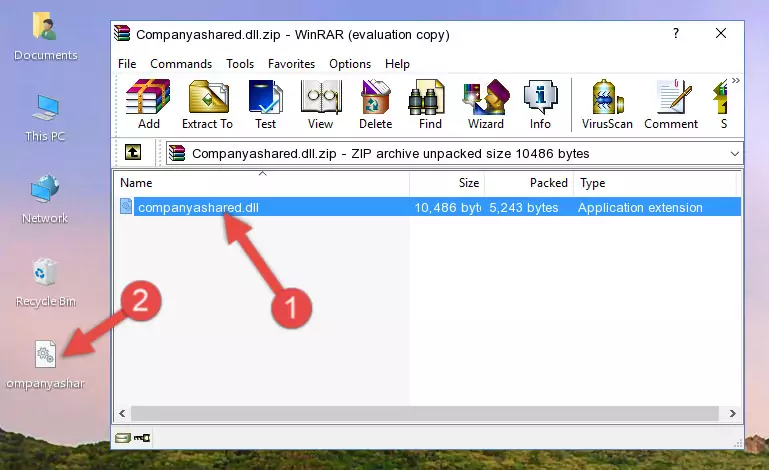Image resolution: width=769 pixels, height=470 pixels.
Task: Close the WinRAR window
Action: 721,33
